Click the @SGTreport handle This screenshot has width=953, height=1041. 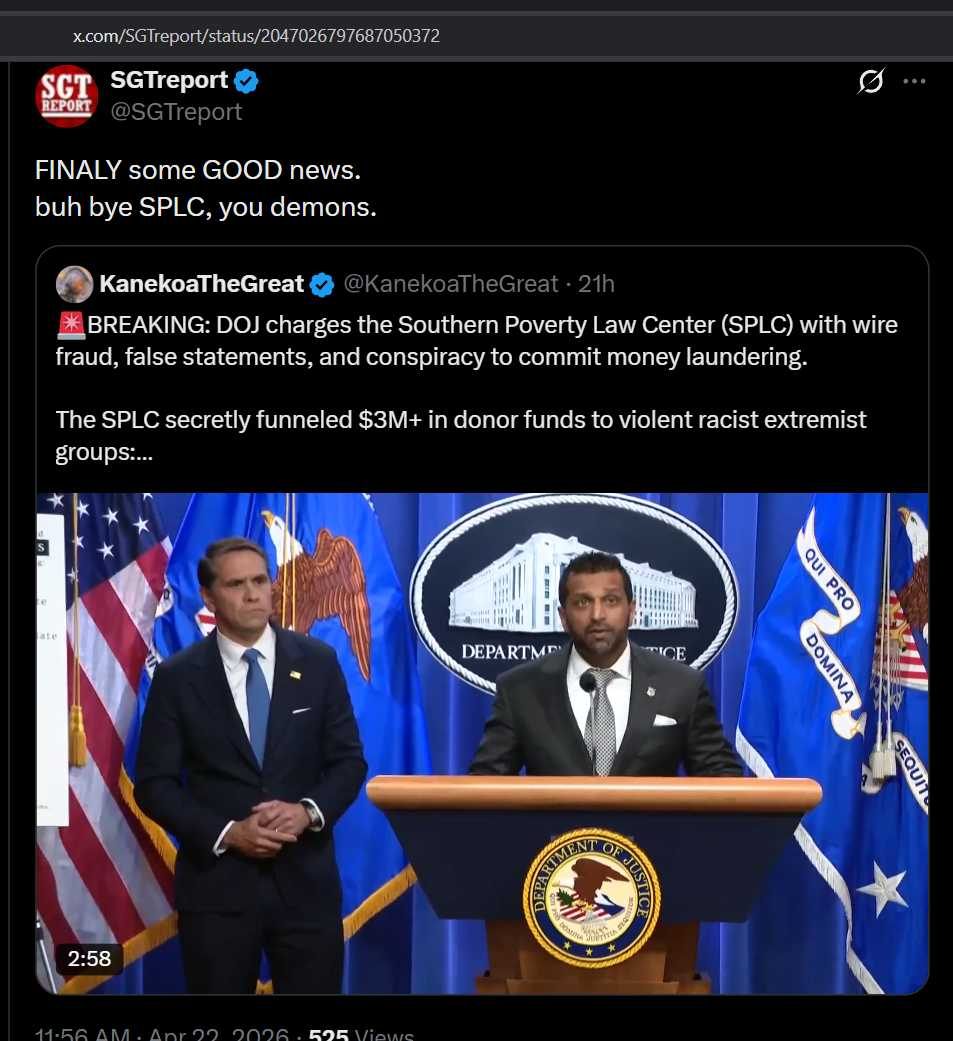click(x=176, y=112)
